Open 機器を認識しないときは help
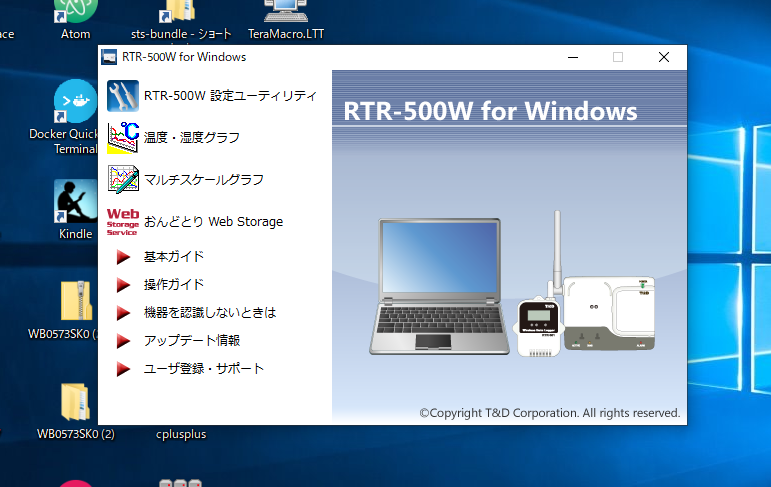Viewport: 771px width, 487px height. point(210,312)
